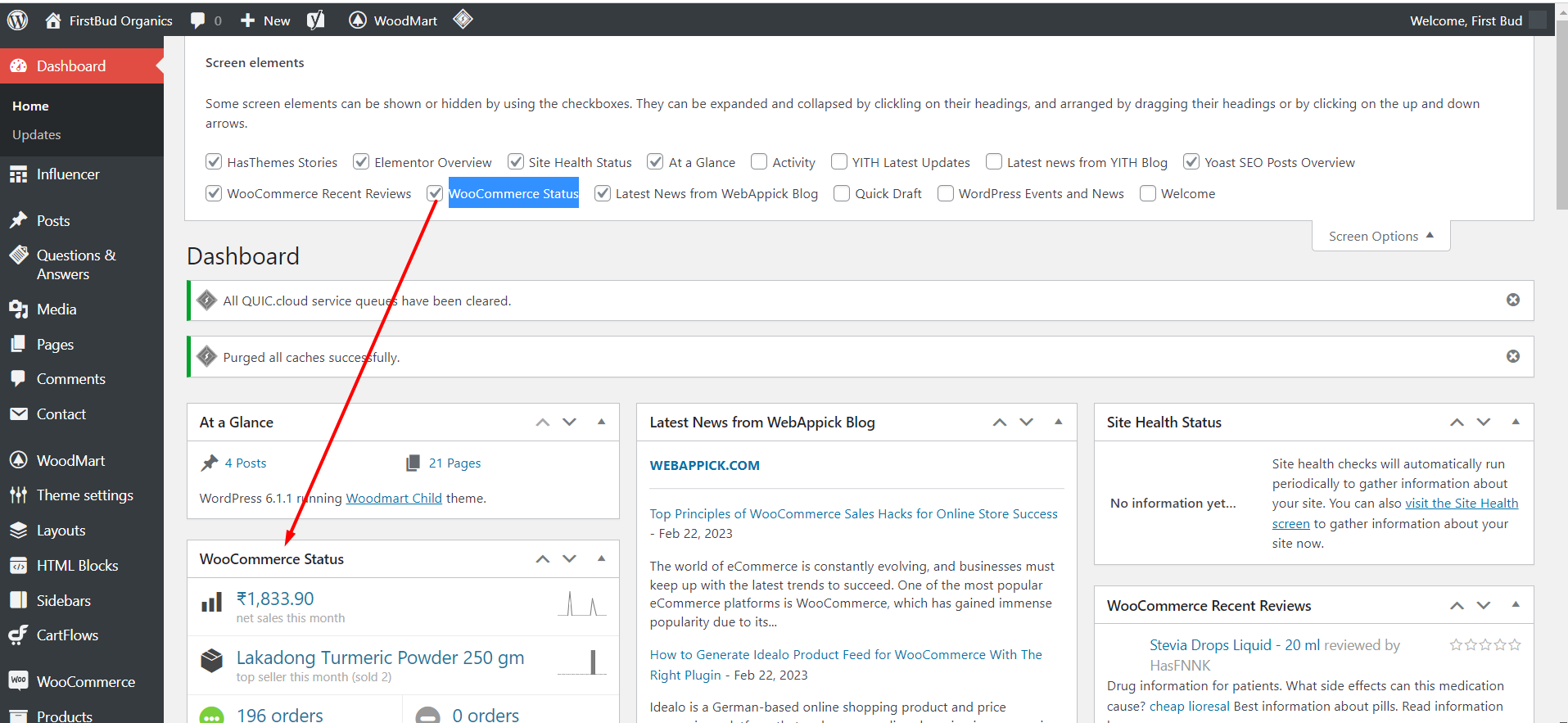
Task: Collapse the WooCommerce Status panel triangle
Action: pyautogui.click(x=602, y=559)
